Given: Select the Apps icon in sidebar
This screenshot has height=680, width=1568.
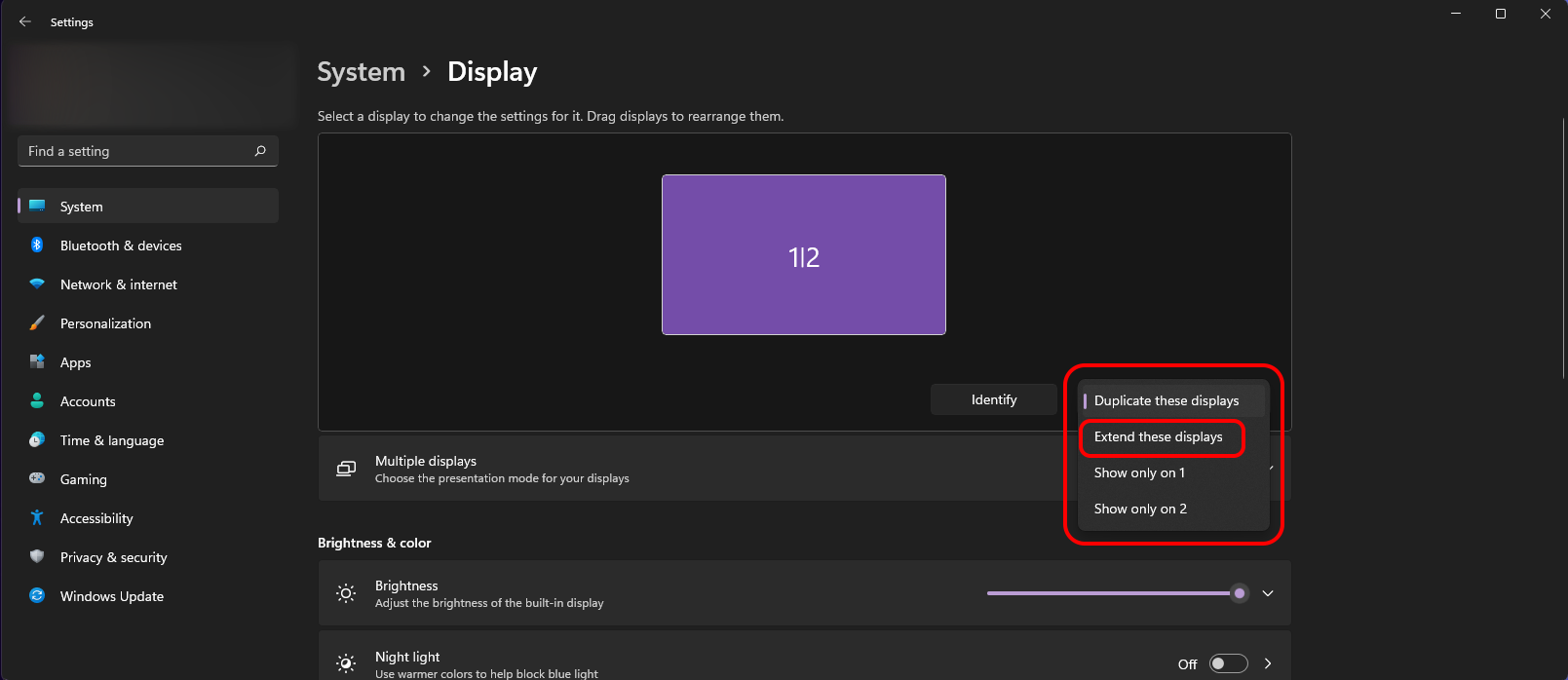Looking at the screenshot, I should (37, 362).
